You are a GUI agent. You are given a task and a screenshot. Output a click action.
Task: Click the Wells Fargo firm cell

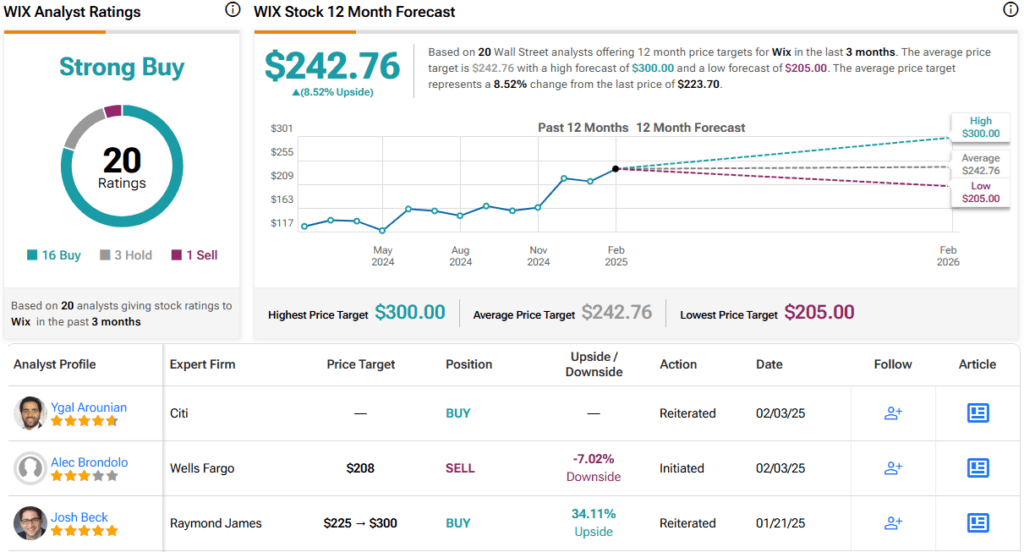coord(202,468)
